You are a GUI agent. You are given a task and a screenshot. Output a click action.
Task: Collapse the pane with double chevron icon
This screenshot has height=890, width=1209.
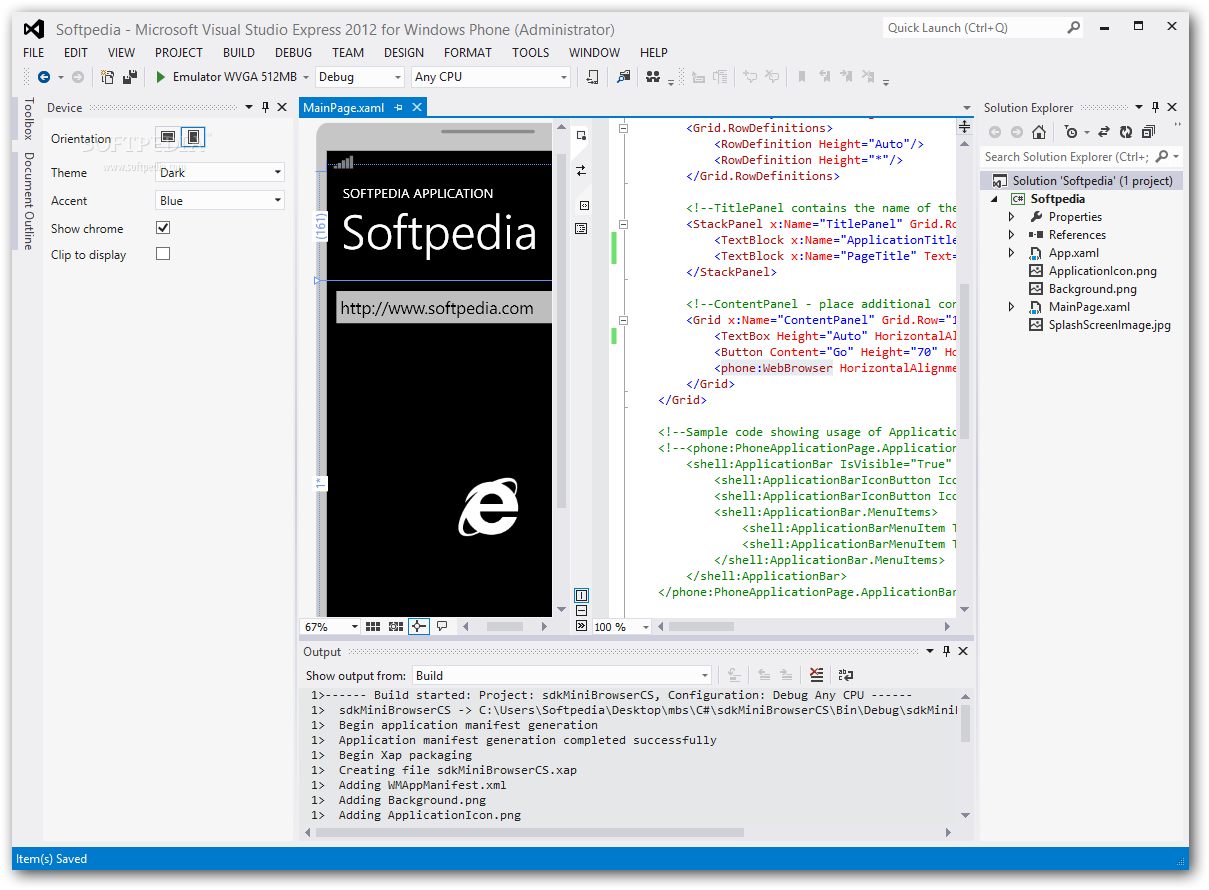[x=582, y=626]
